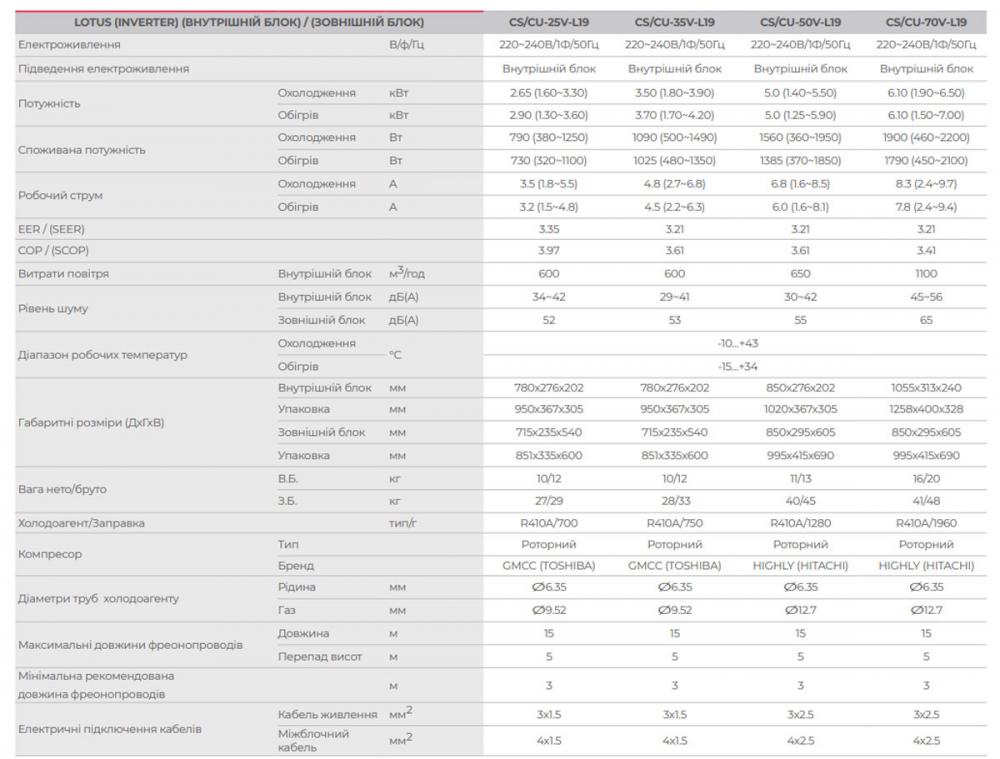Click the heating temperature range -15...+34
1000x759 pixels.
pyautogui.click(x=737, y=366)
